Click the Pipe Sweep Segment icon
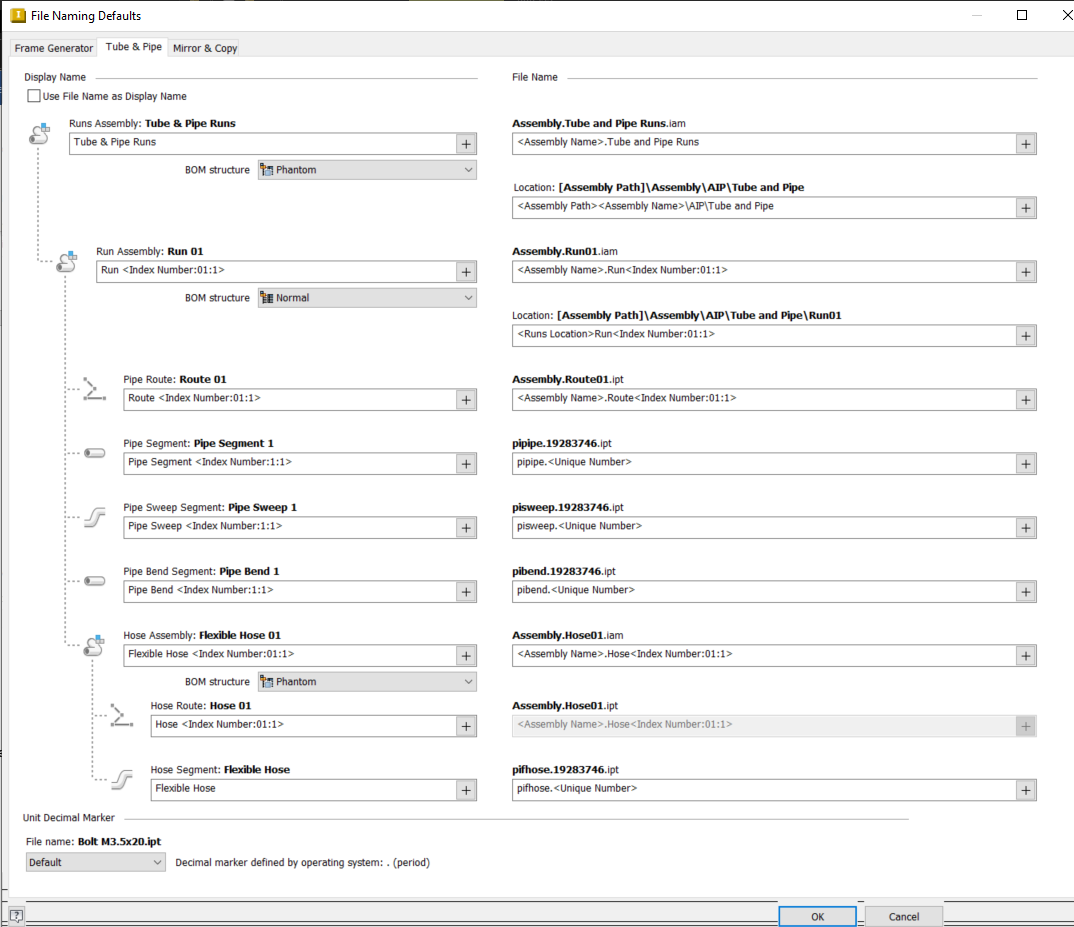The width and height of the screenshot is (1074, 927). coord(95,517)
